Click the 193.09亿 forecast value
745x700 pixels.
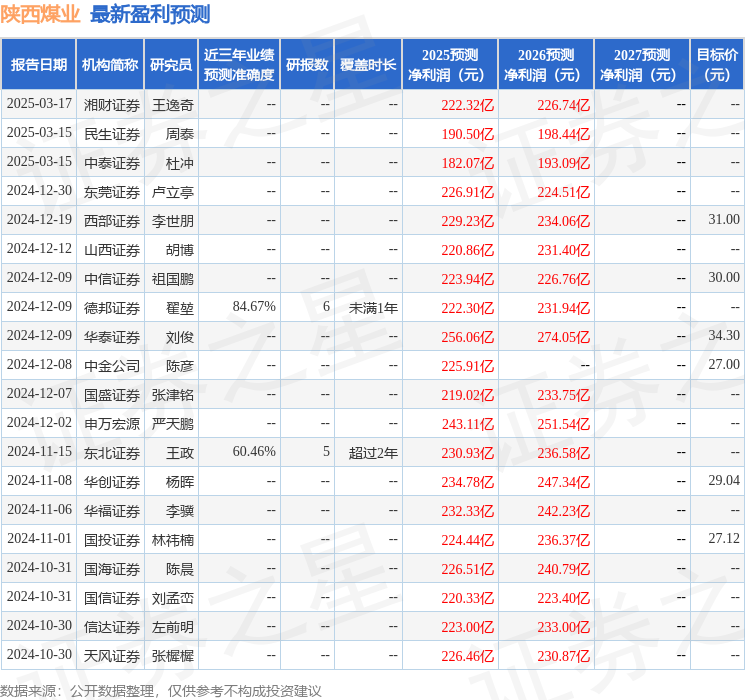(564, 163)
